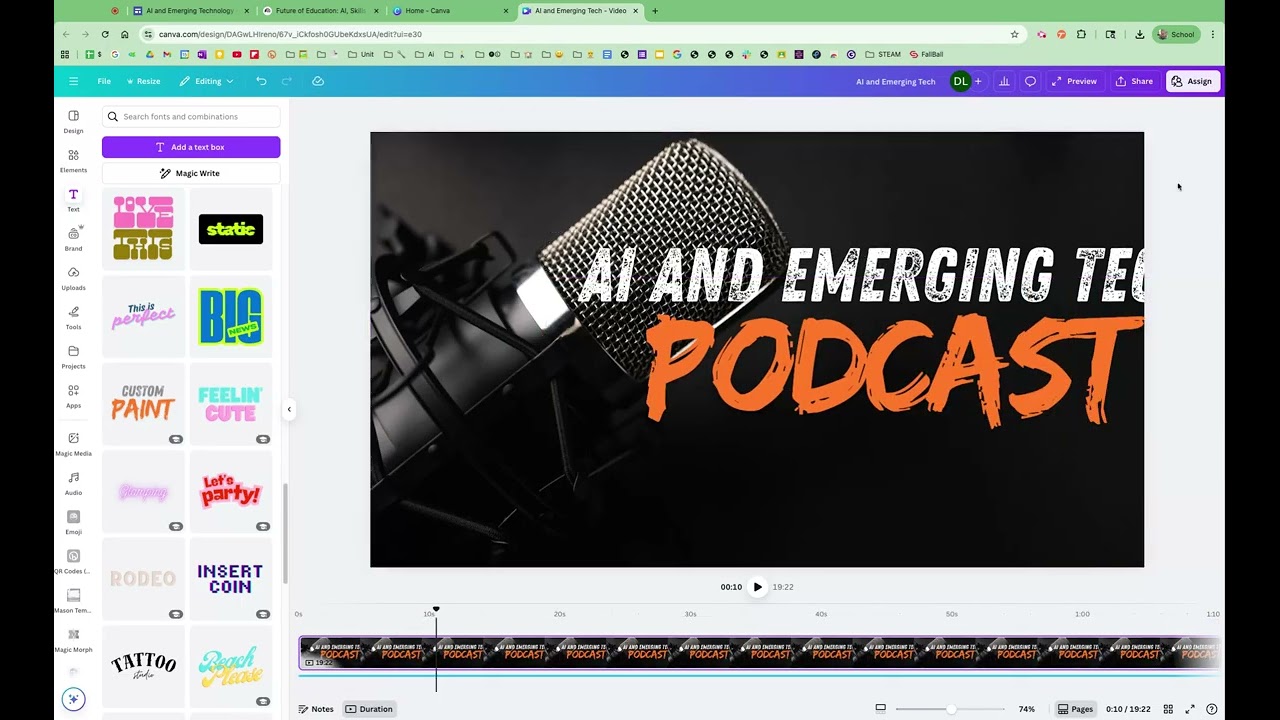Pick the TATTOO studio font combination

(x=143, y=666)
